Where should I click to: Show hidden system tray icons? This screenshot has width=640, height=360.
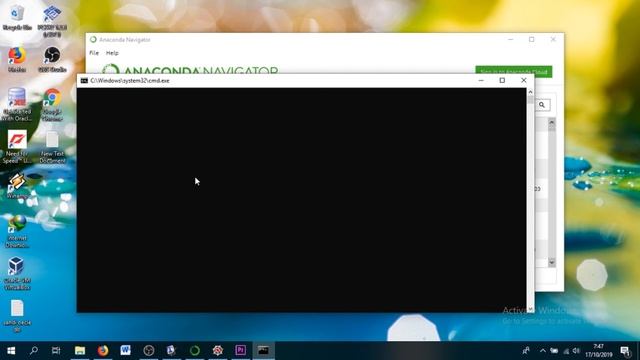pos(542,351)
